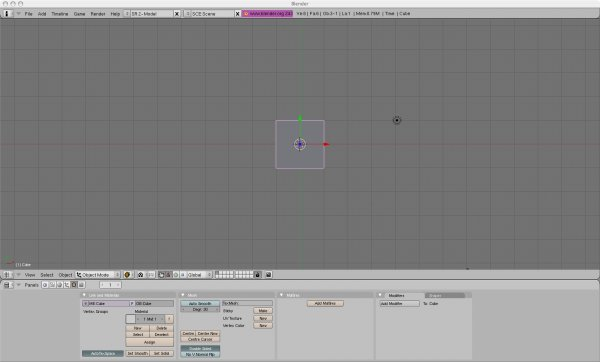600x362 pixels.
Task: Toggle No V.Normal Flip option
Action: pos(200,354)
